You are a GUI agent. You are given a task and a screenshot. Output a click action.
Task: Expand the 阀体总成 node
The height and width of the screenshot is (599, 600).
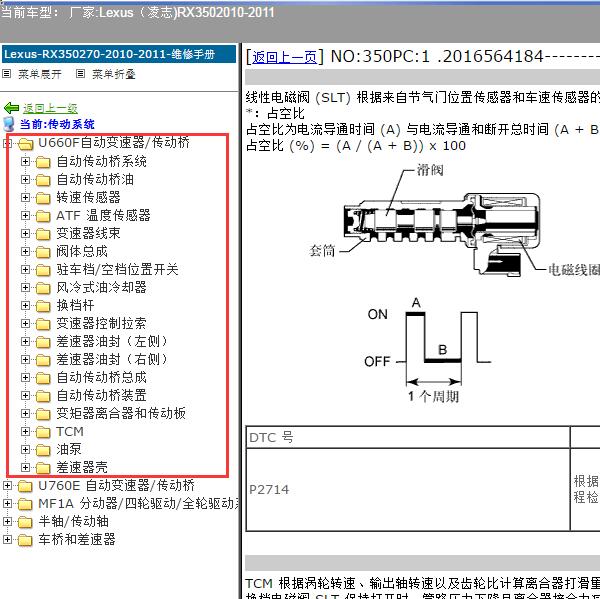click(x=25, y=251)
